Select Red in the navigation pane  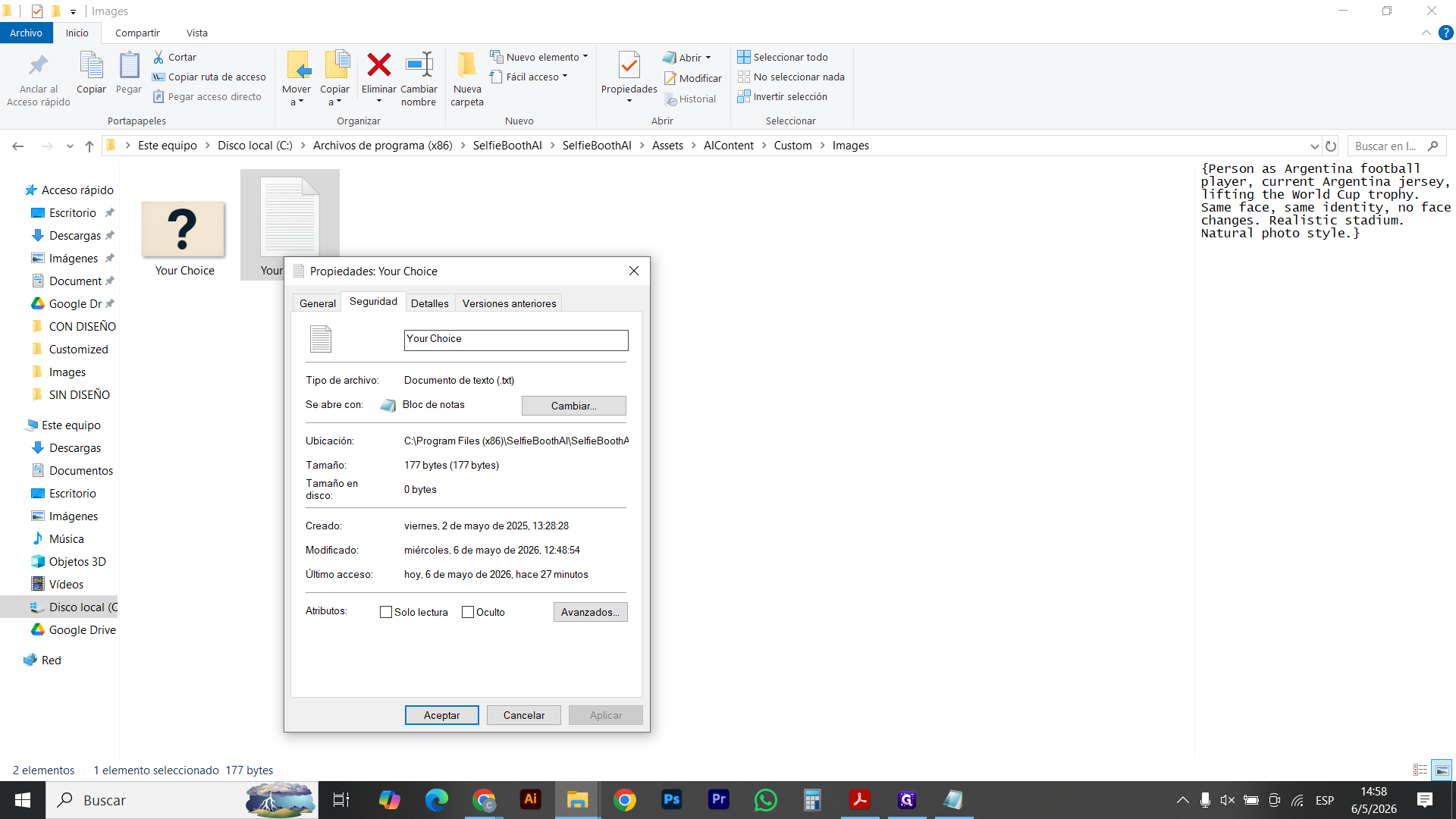51,660
